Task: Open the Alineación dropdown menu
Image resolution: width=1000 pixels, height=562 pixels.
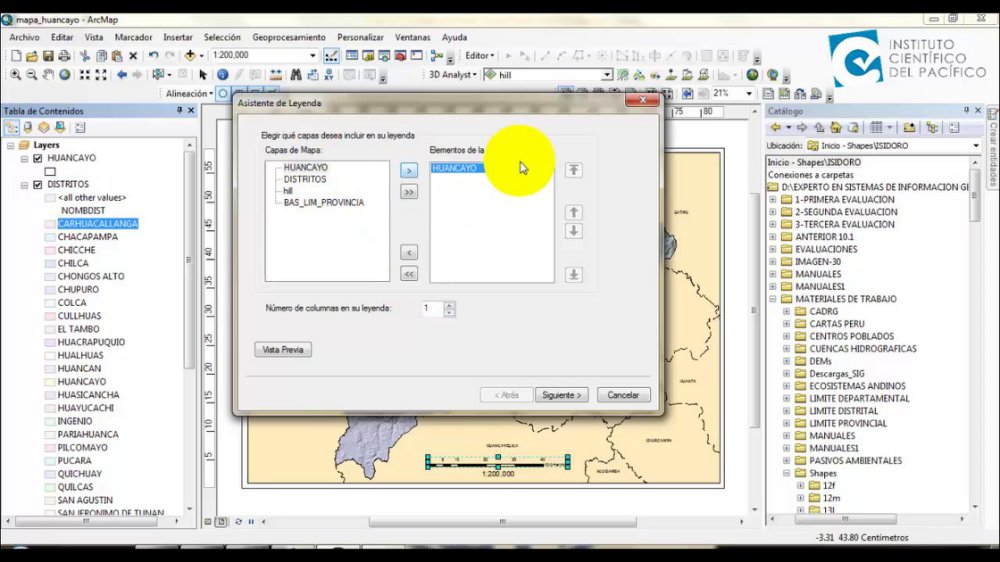Action: (x=189, y=93)
